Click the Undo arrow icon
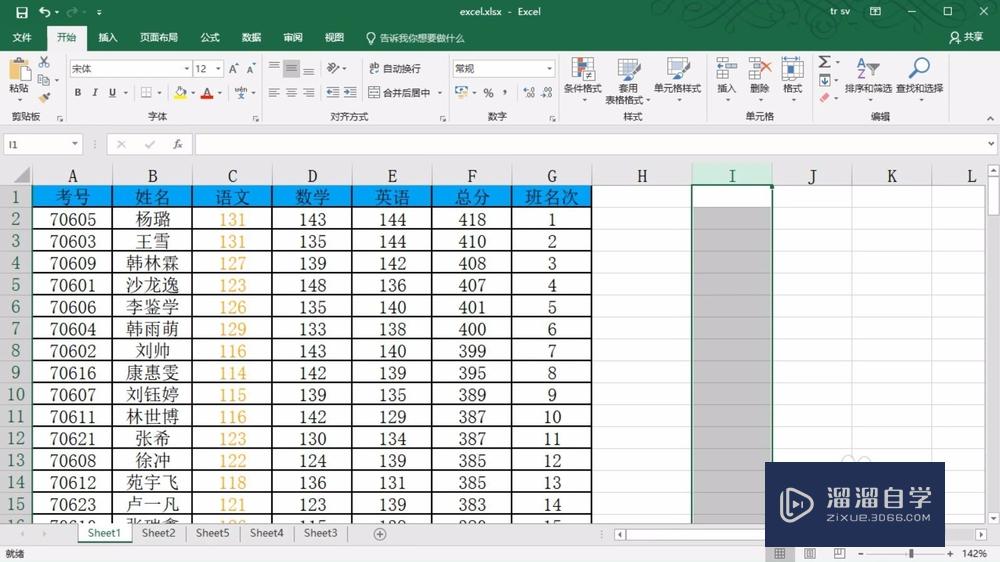Viewport: 1000px width, 562px height. tap(45, 12)
